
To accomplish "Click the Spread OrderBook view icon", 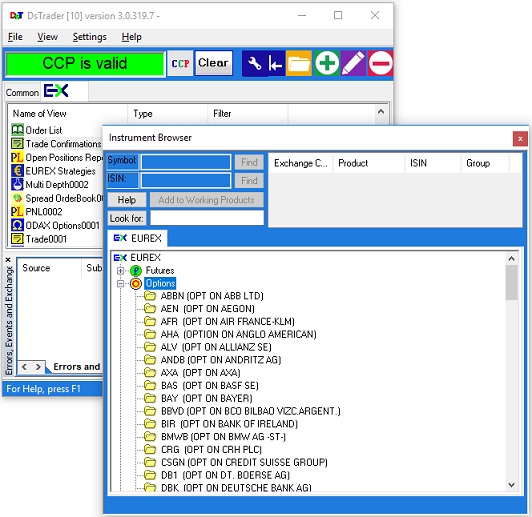I will pyautogui.click(x=17, y=198).
